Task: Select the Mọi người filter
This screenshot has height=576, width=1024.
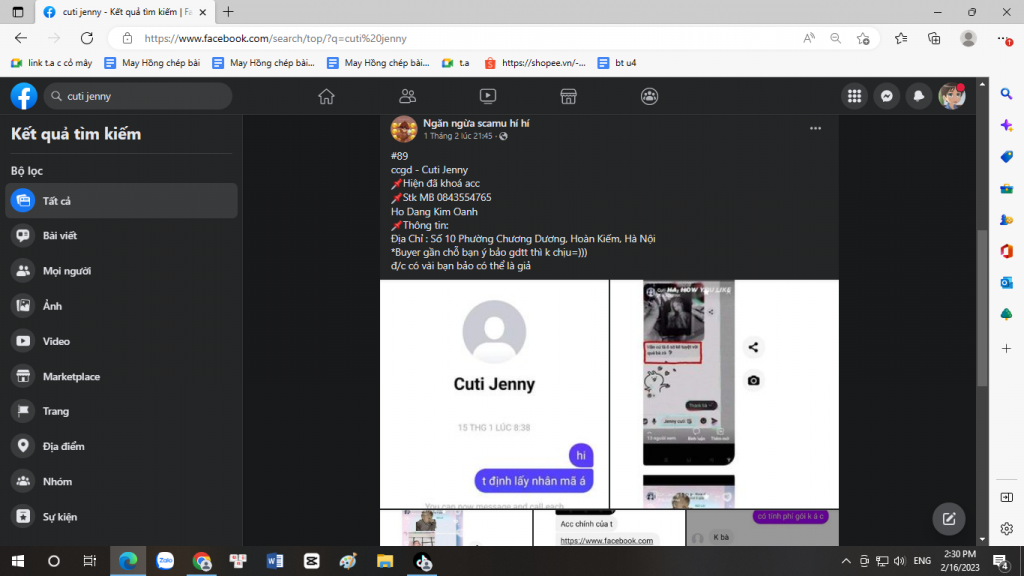Action: (66, 271)
